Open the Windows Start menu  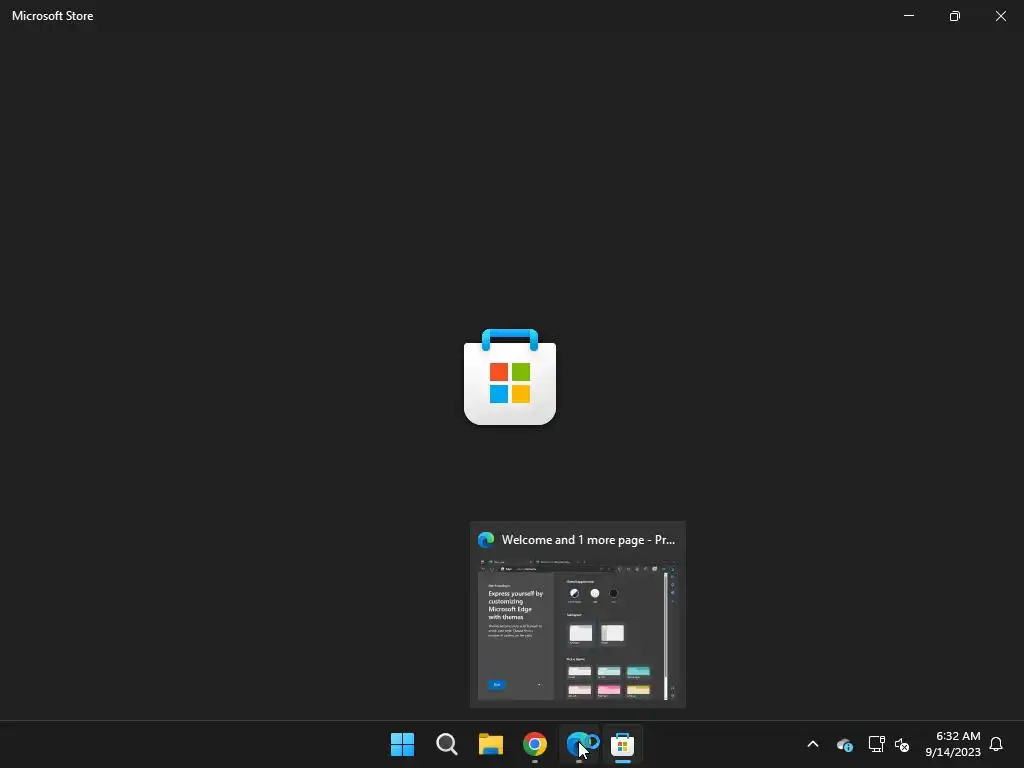click(x=402, y=744)
